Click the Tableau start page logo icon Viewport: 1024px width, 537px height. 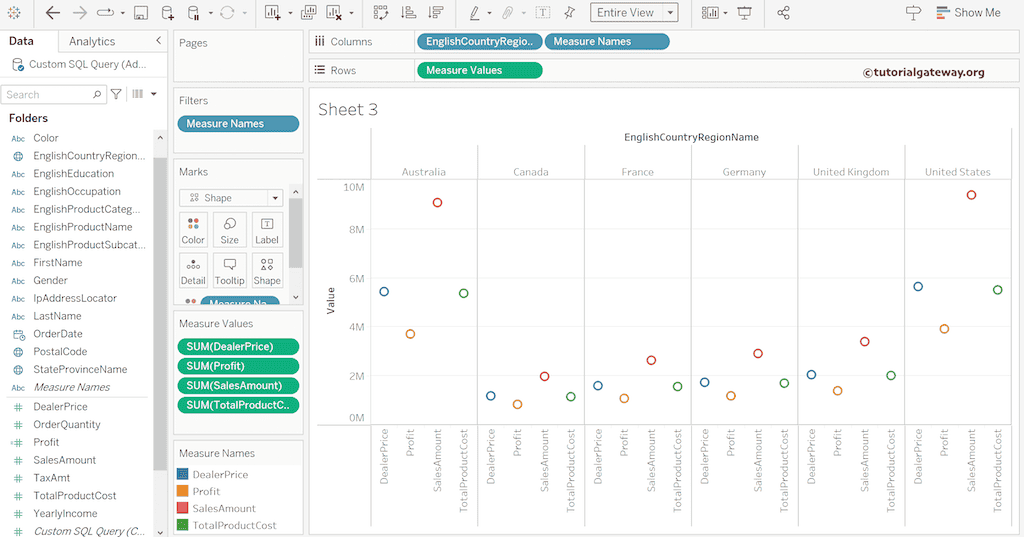pyautogui.click(x=14, y=12)
